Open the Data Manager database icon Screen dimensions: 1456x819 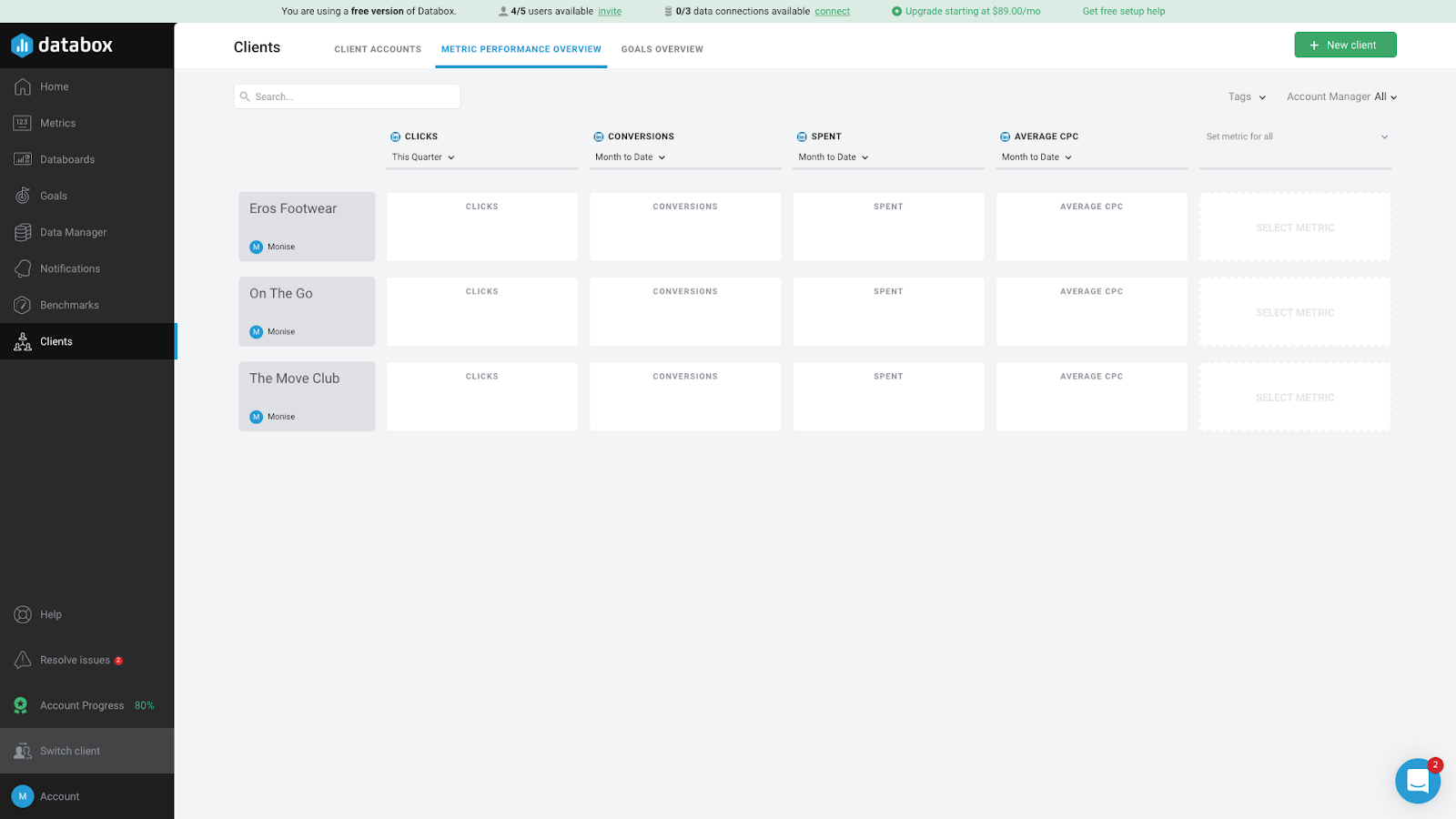point(23,232)
